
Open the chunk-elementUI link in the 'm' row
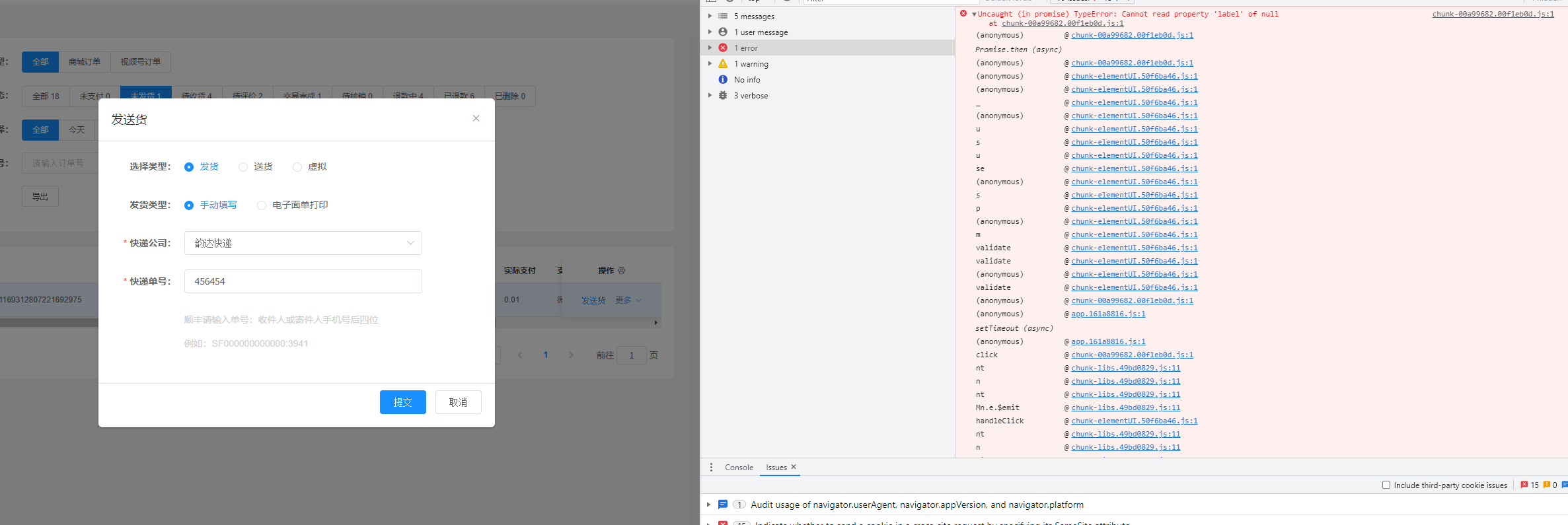tap(1134, 234)
